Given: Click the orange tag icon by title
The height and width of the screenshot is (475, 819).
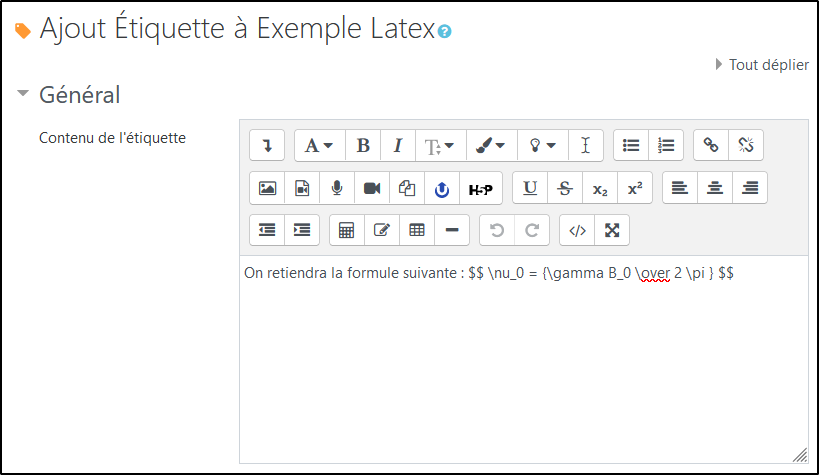Looking at the screenshot, I should click(x=22, y=31).
